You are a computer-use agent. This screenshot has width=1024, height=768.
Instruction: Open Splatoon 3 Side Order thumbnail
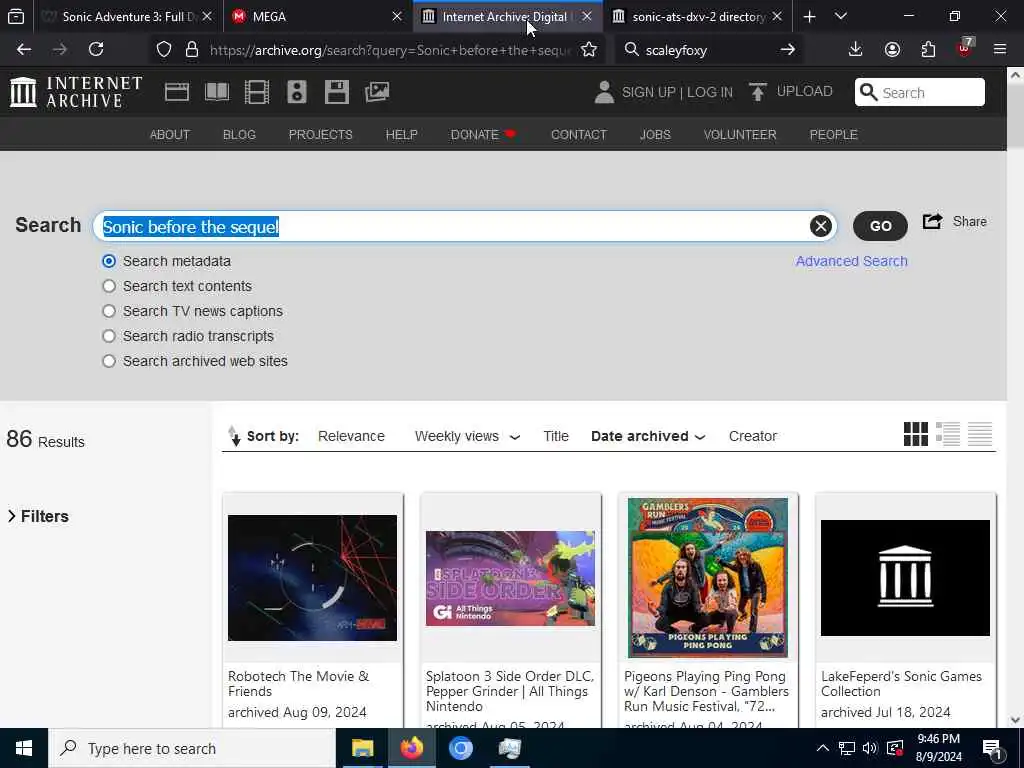510,578
